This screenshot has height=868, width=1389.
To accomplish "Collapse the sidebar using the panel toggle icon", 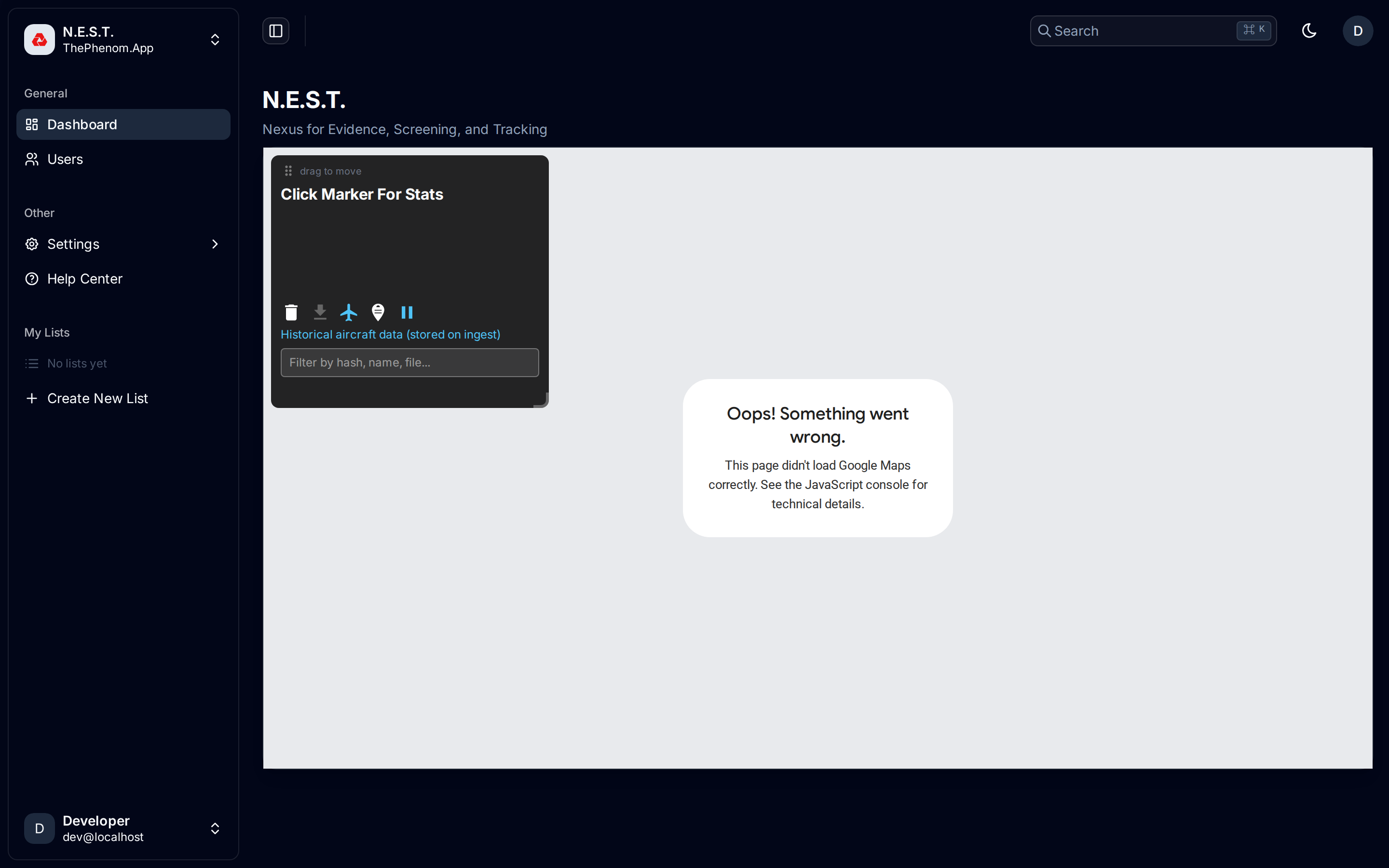I will click(x=275, y=31).
